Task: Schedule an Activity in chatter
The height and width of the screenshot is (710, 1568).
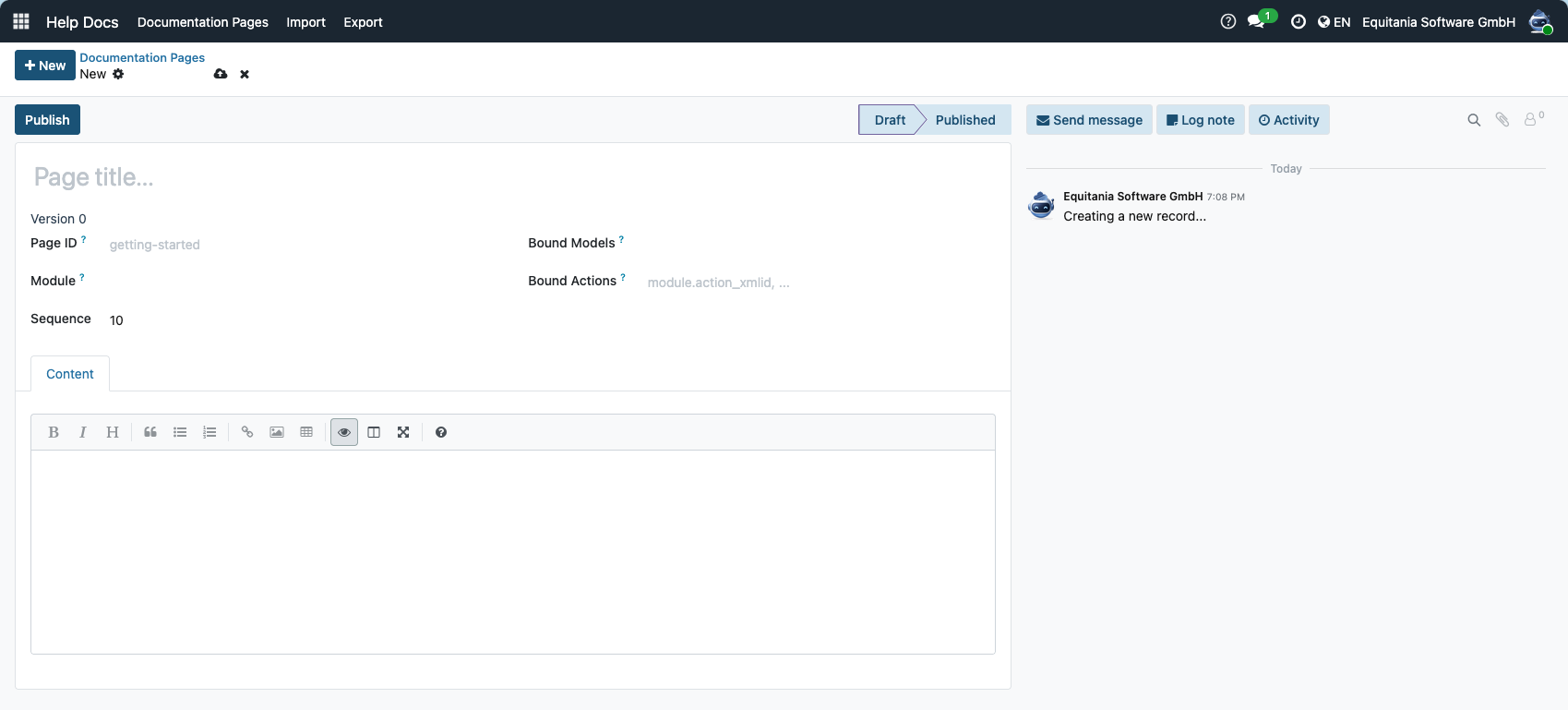Action: tap(1289, 120)
